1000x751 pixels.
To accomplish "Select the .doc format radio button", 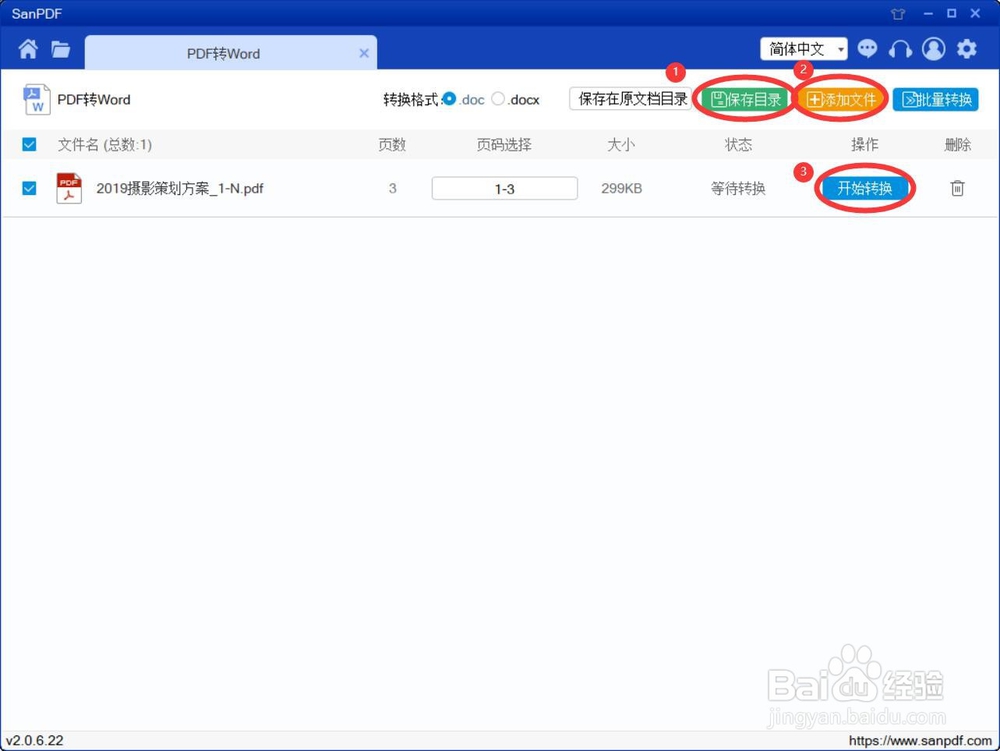I will [x=449, y=99].
